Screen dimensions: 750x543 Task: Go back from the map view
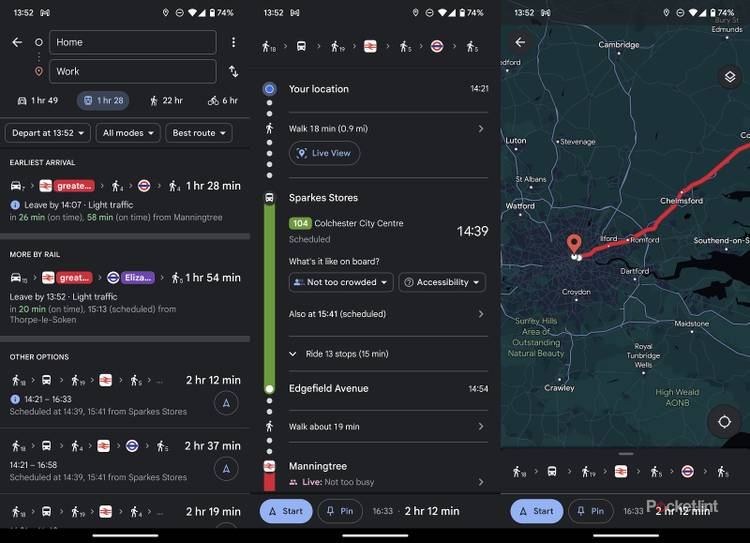pyautogui.click(x=520, y=42)
